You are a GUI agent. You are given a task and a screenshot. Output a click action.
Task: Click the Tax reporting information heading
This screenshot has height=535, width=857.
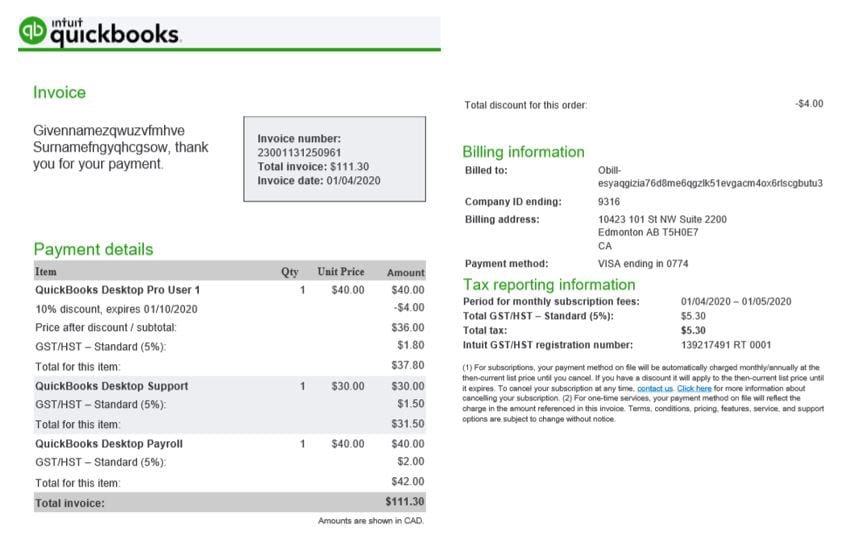549,285
